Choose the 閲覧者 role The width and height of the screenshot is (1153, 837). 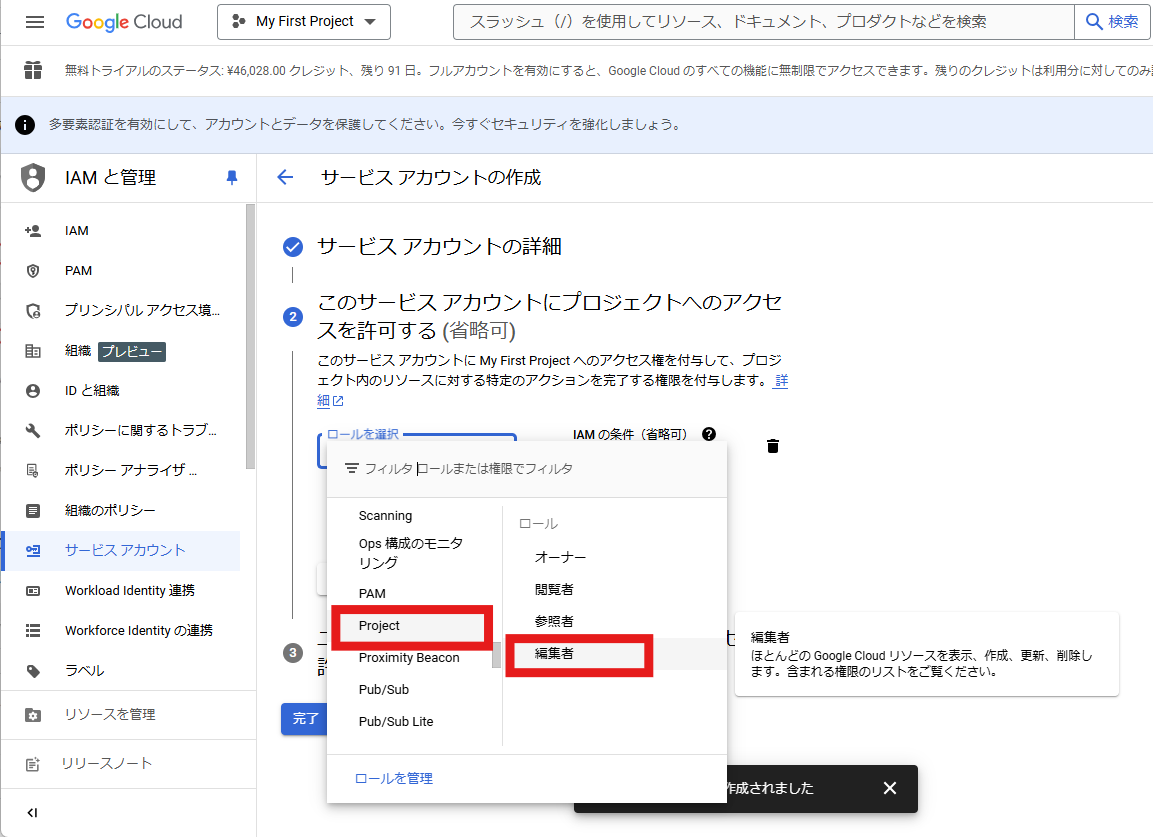point(554,590)
